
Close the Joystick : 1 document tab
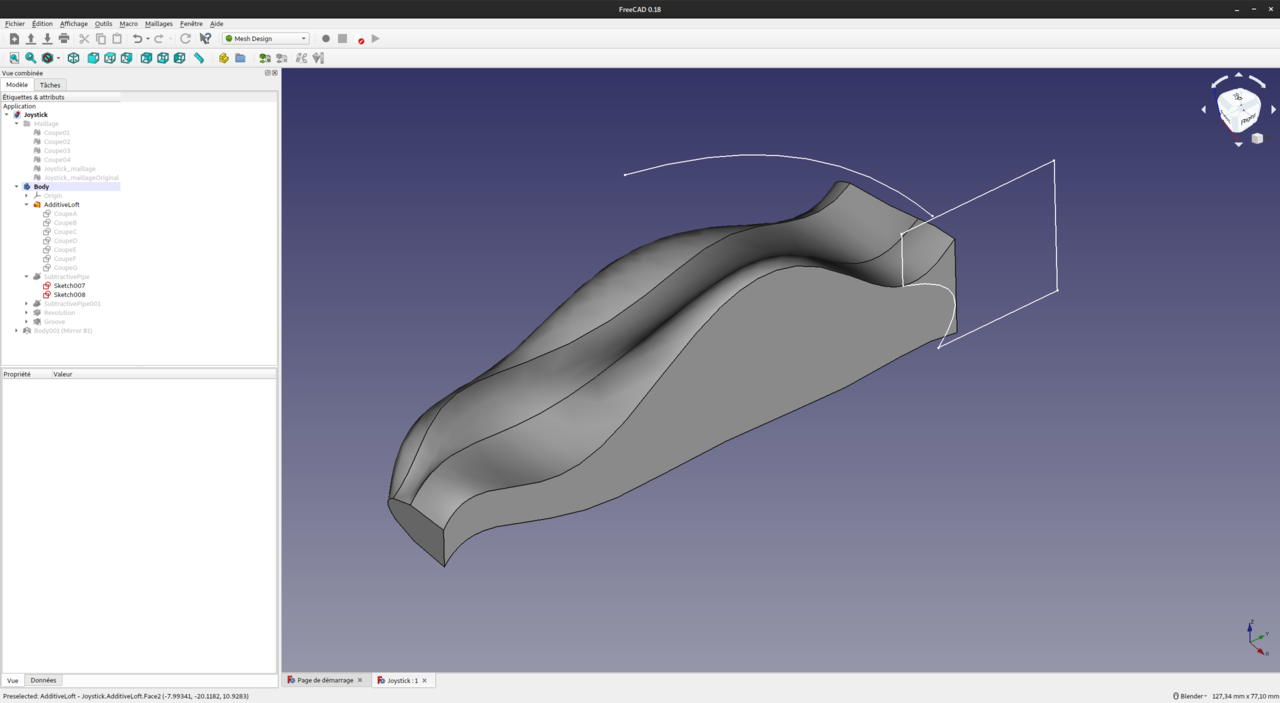(x=425, y=681)
